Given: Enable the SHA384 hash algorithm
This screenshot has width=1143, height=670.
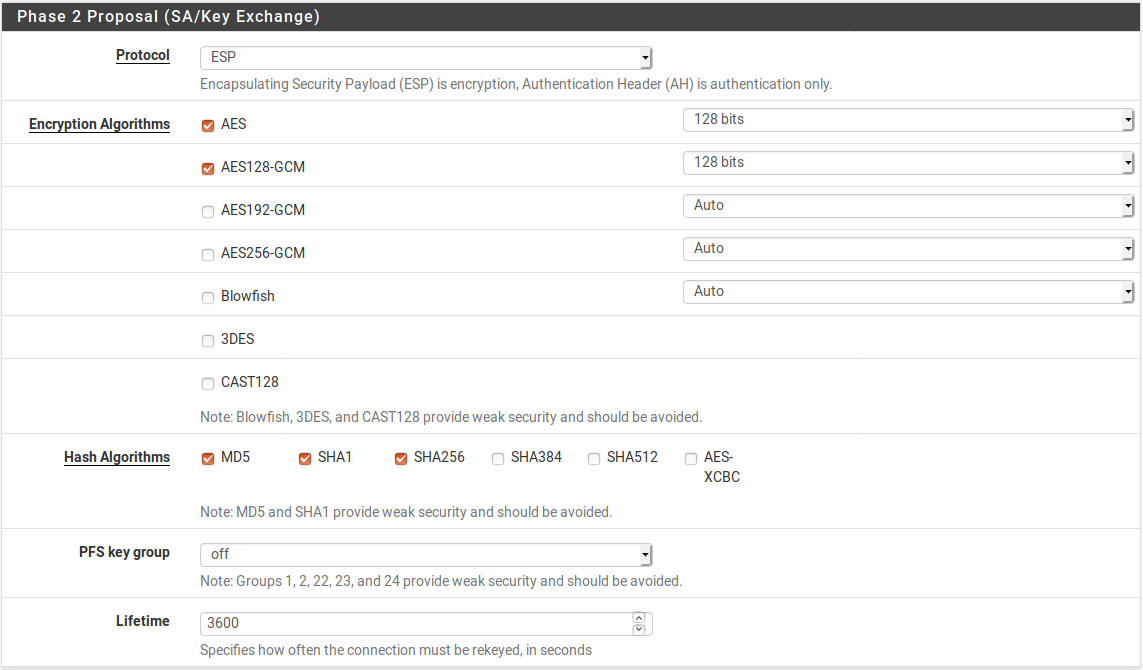Looking at the screenshot, I should coord(498,458).
